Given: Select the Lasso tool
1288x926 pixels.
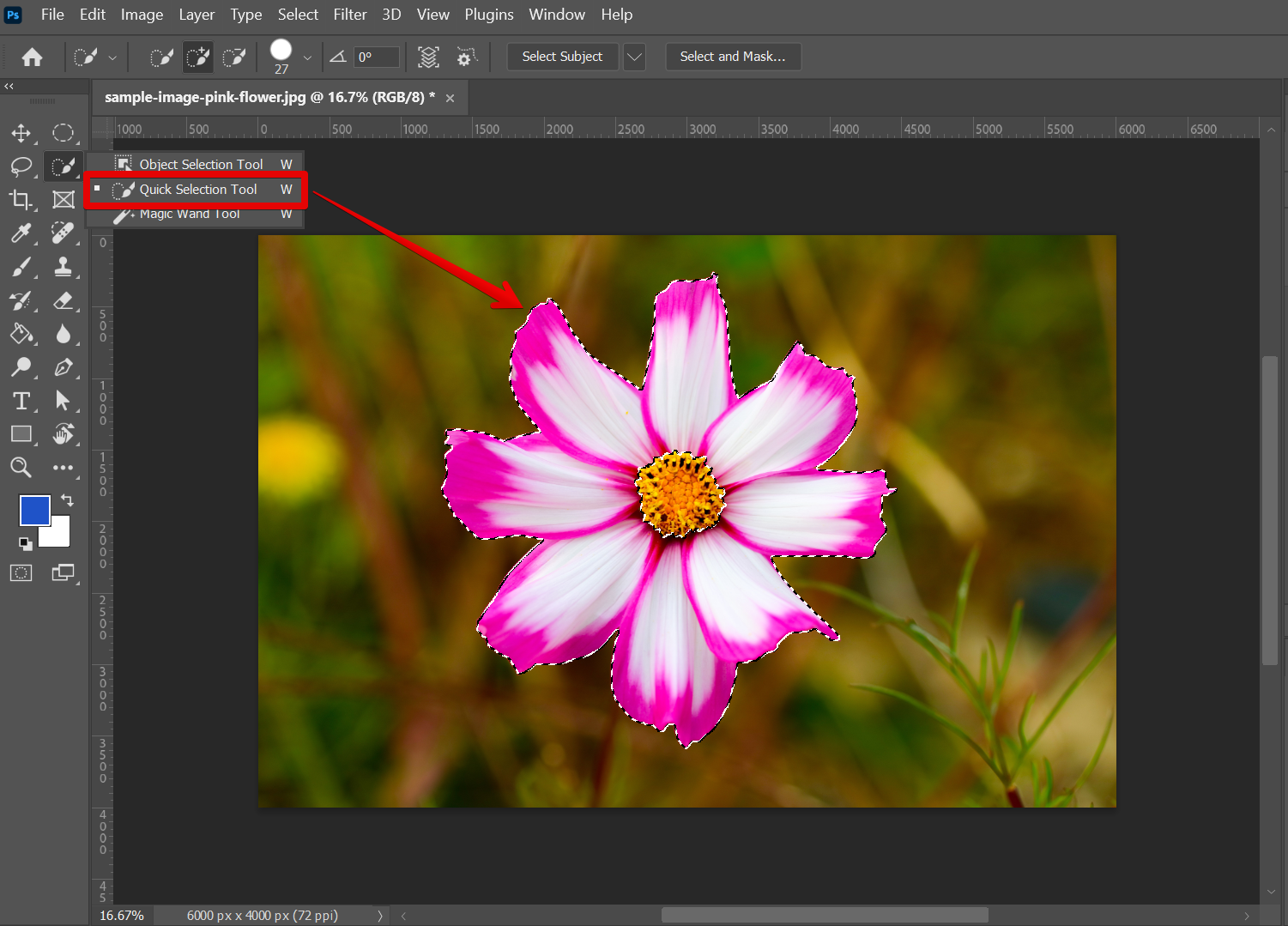Looking at the screenshot, I should pyautogui.click(x=21, y=166).
